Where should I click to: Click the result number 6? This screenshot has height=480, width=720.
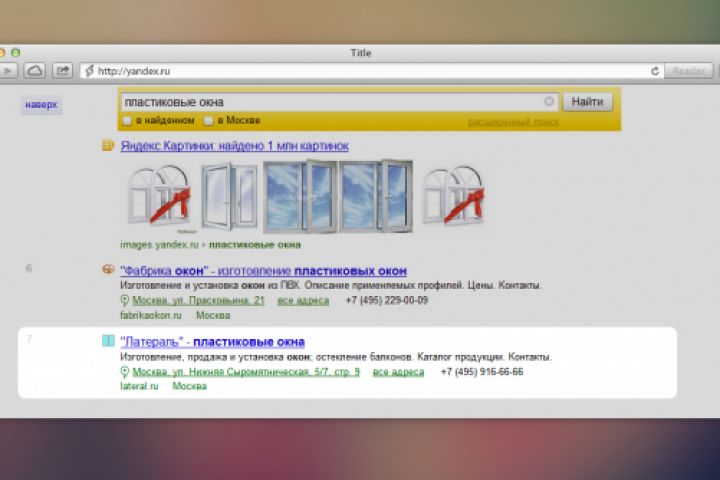coord(28,268)
